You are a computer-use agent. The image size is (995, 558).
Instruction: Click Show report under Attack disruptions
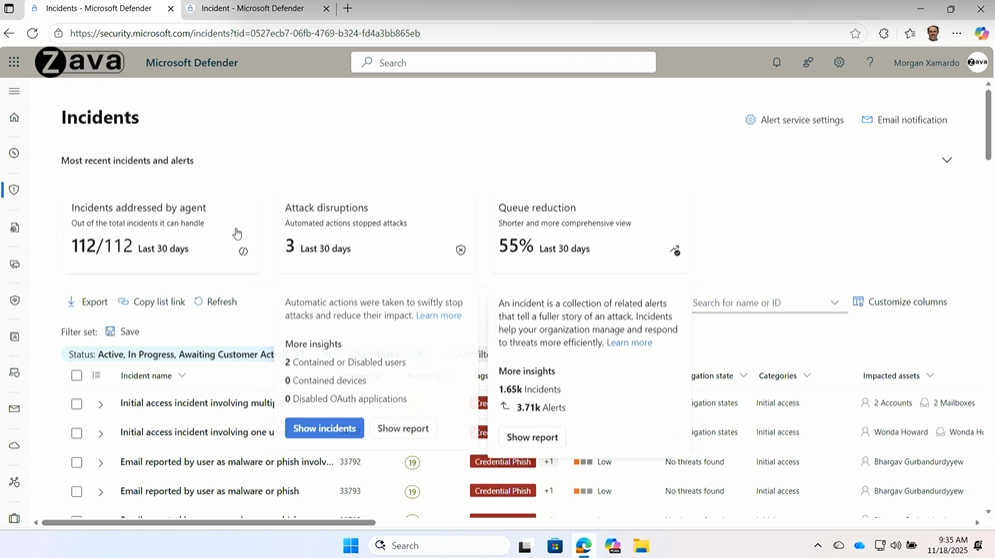403,428
